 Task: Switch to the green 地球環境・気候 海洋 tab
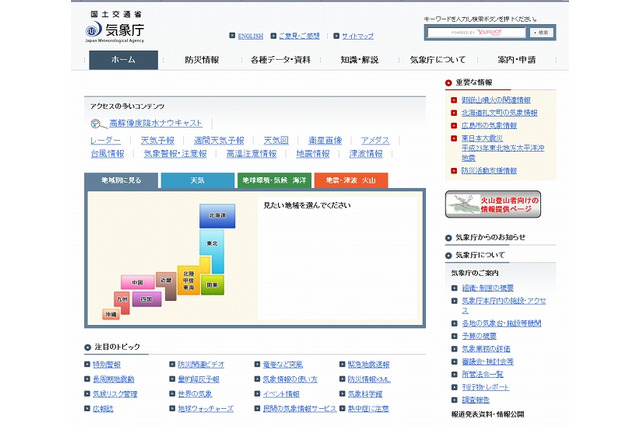tap(274, 180)
